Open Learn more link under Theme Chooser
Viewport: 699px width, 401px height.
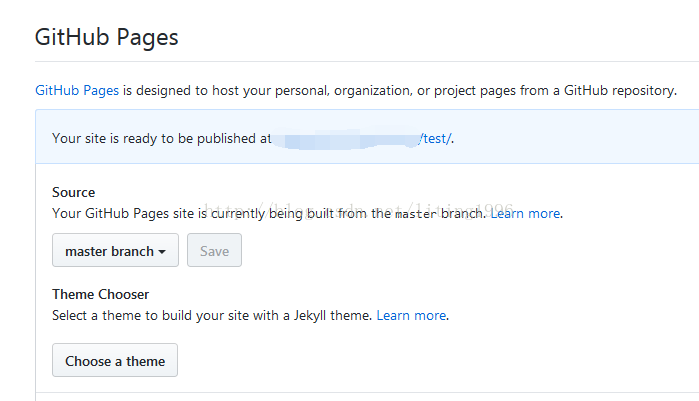point(411,315)
